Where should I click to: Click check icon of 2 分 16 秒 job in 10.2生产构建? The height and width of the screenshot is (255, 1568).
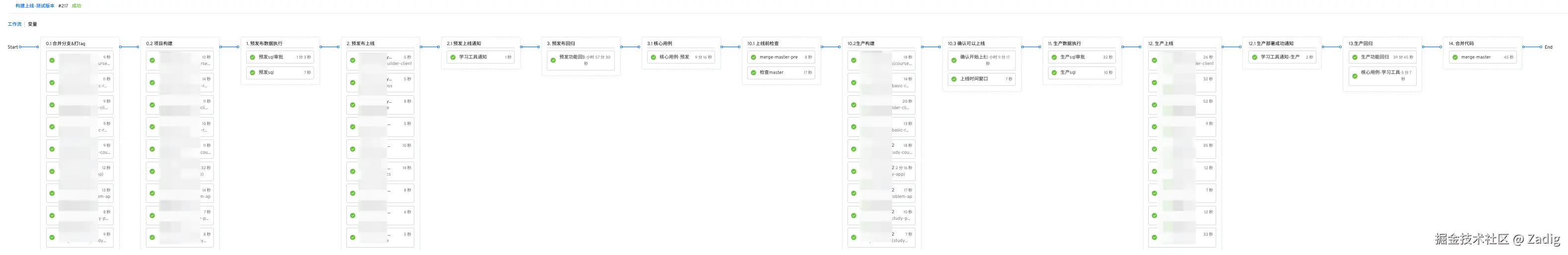[853, 171]
